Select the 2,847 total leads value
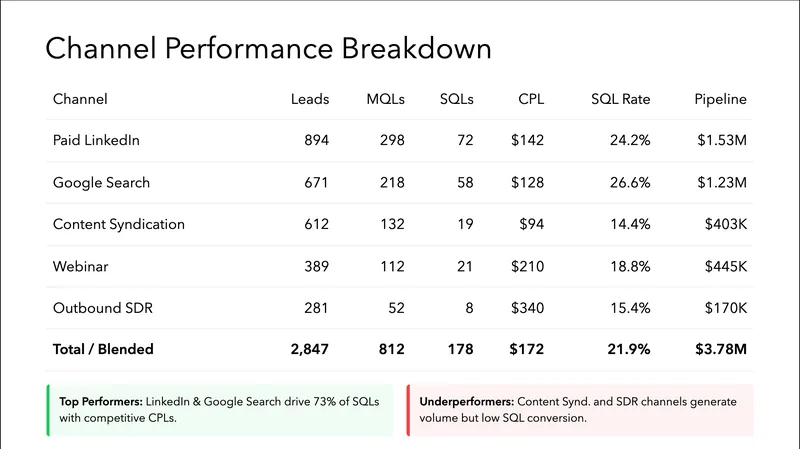800x449 pixels. point(309,351)
